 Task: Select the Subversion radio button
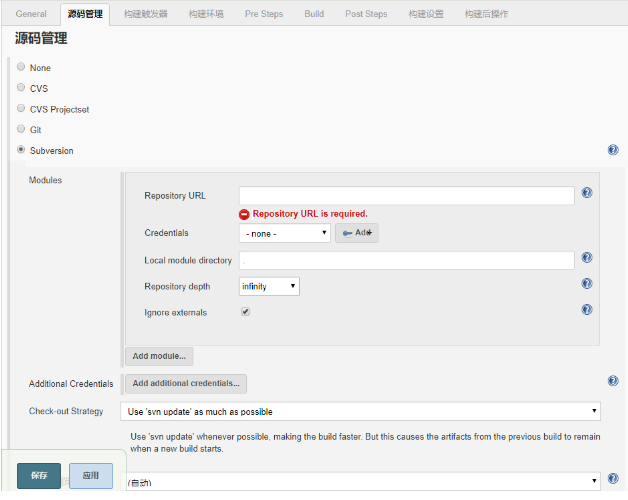21,149
